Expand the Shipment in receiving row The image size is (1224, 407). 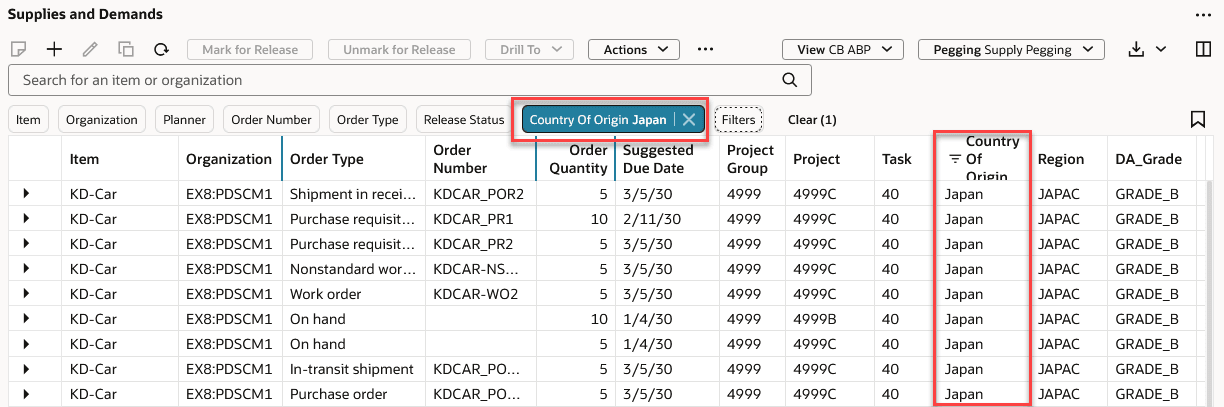point(26,194)
